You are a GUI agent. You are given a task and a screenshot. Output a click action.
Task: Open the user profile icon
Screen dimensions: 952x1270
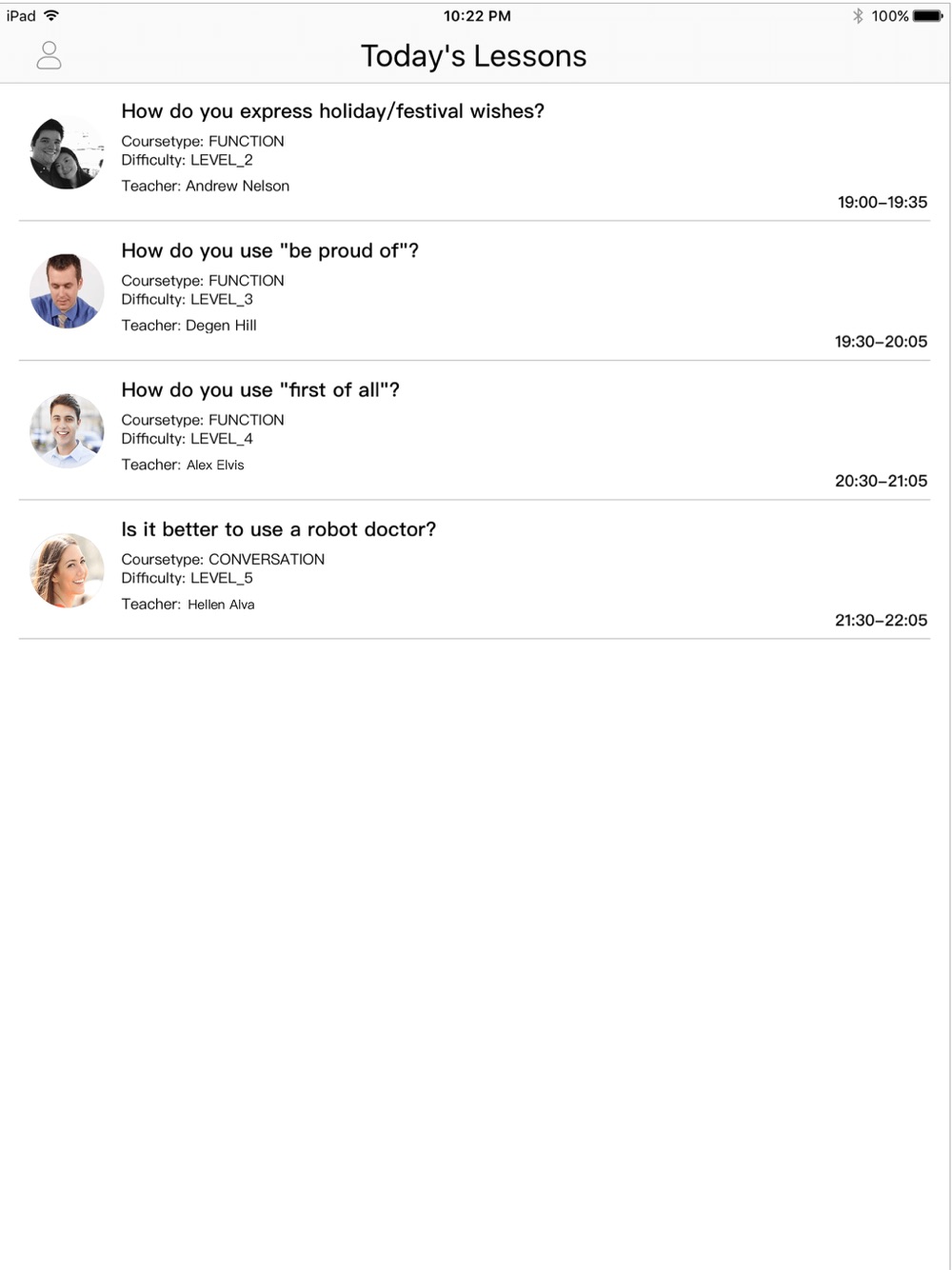(x=49, y=55)
